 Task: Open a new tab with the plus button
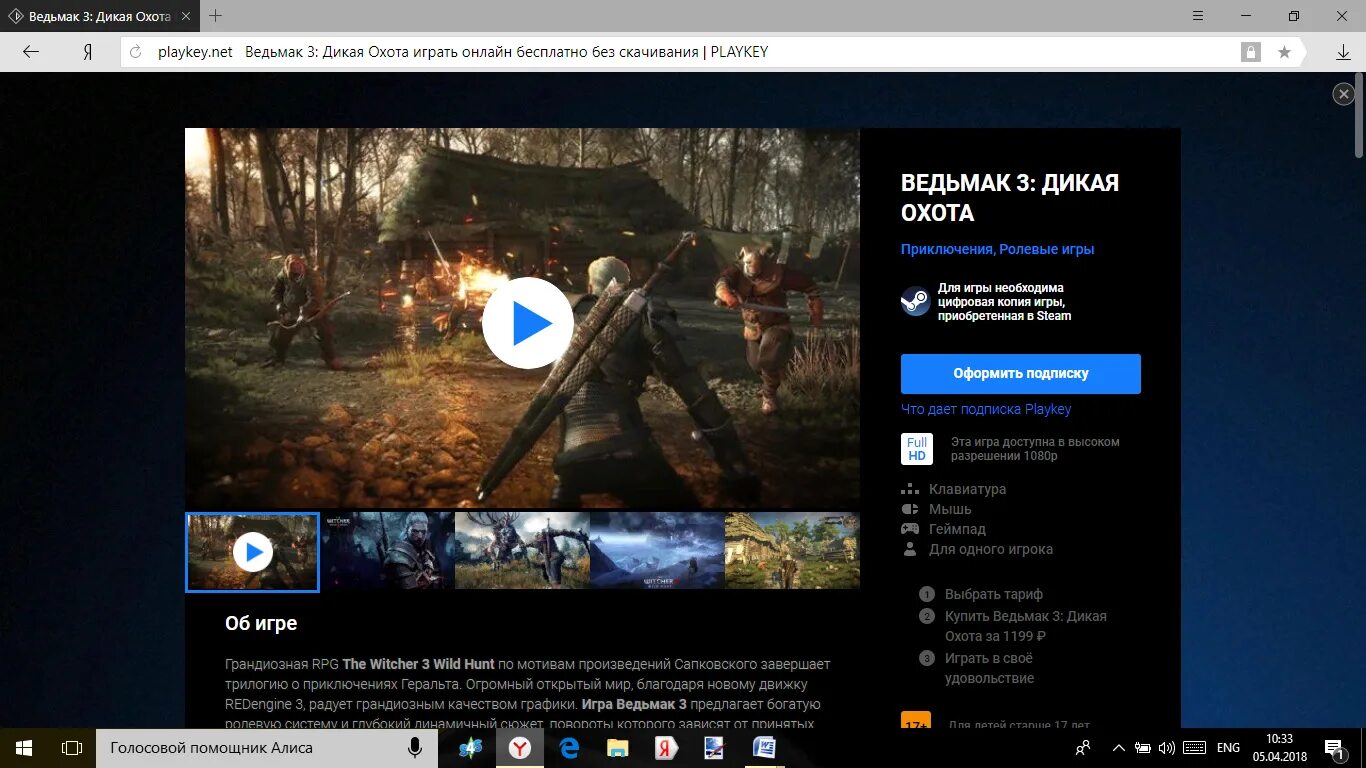[x=215, y=16]
